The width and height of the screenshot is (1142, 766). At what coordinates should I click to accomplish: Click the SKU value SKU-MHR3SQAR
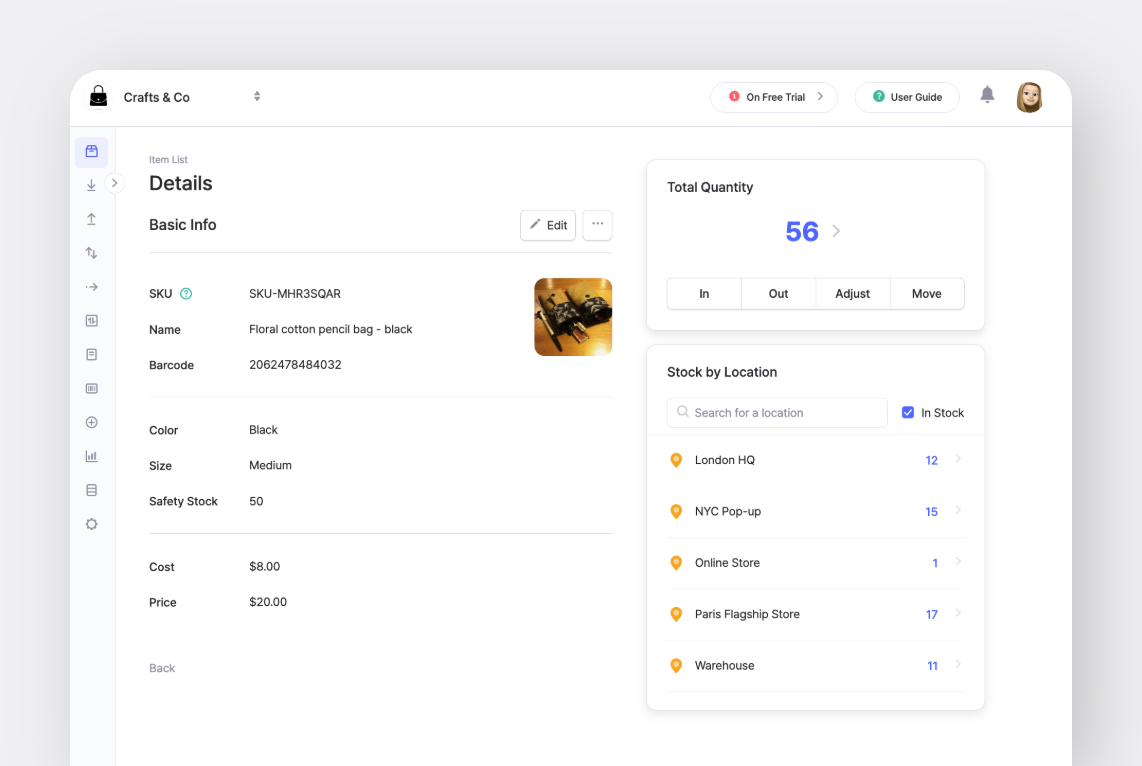(295, 293)
